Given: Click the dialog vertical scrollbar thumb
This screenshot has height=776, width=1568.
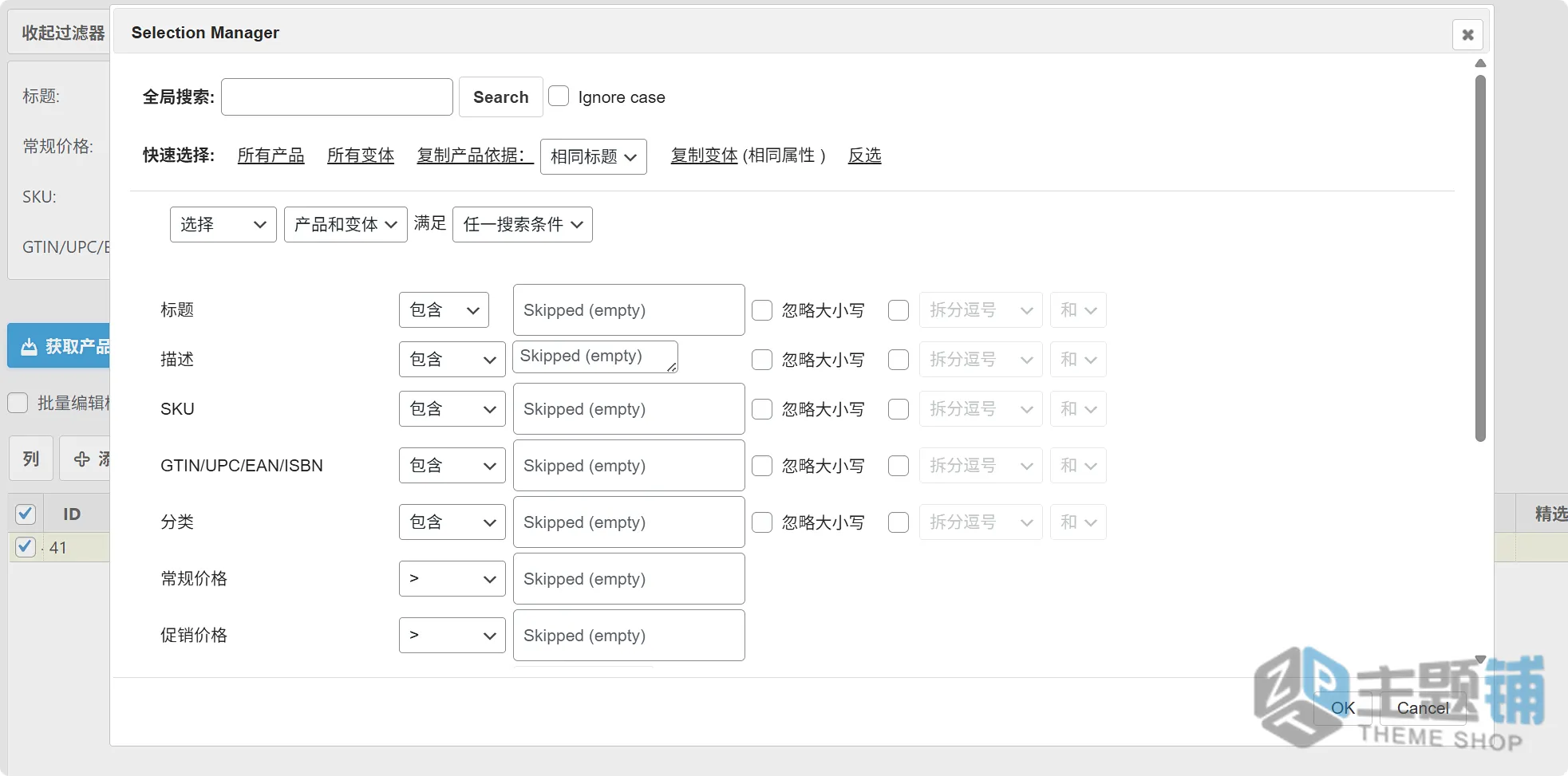Looking at the screenshot, I should (1480, 258).
